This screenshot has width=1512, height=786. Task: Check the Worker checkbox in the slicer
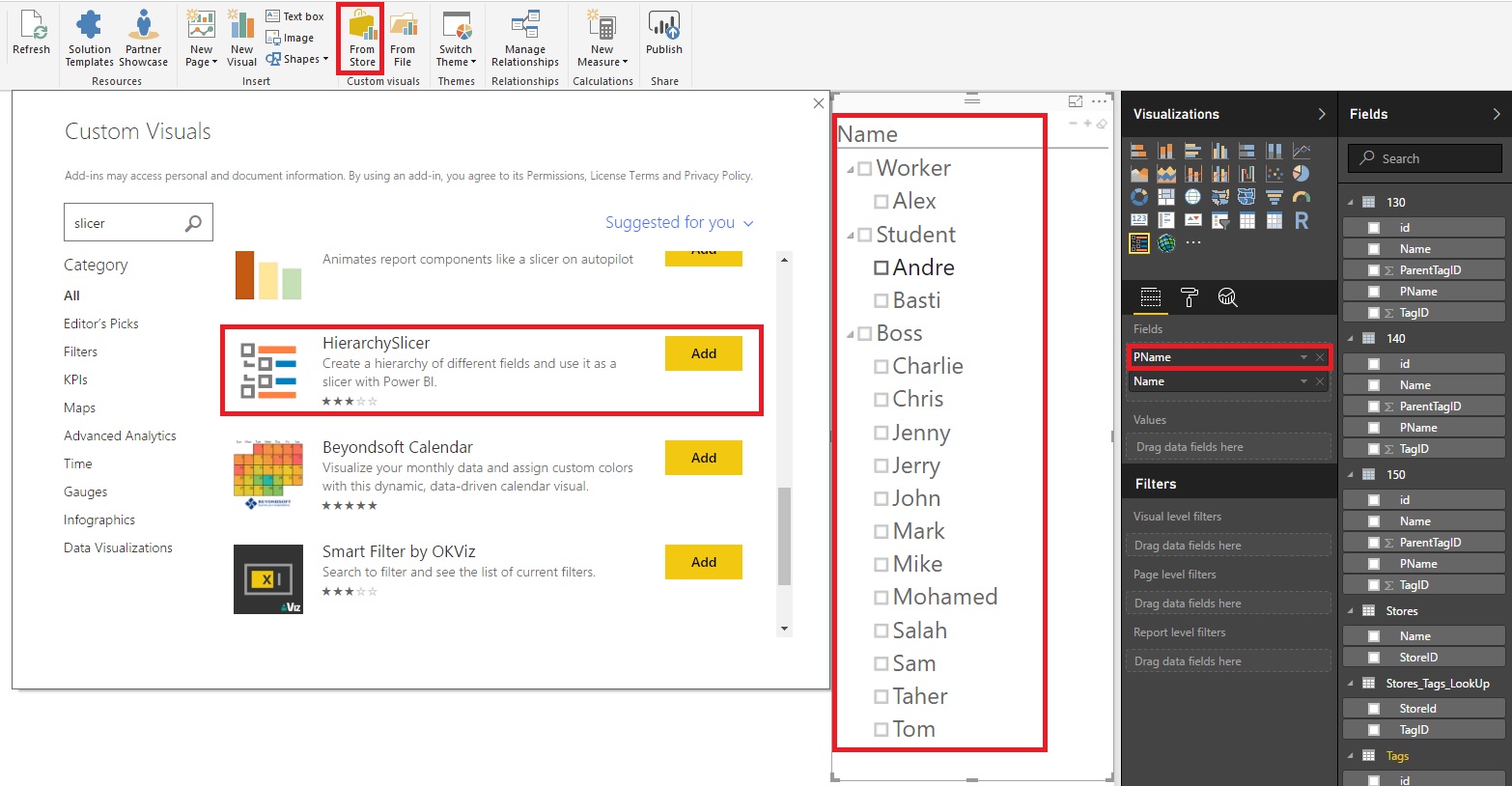[864, 168]
